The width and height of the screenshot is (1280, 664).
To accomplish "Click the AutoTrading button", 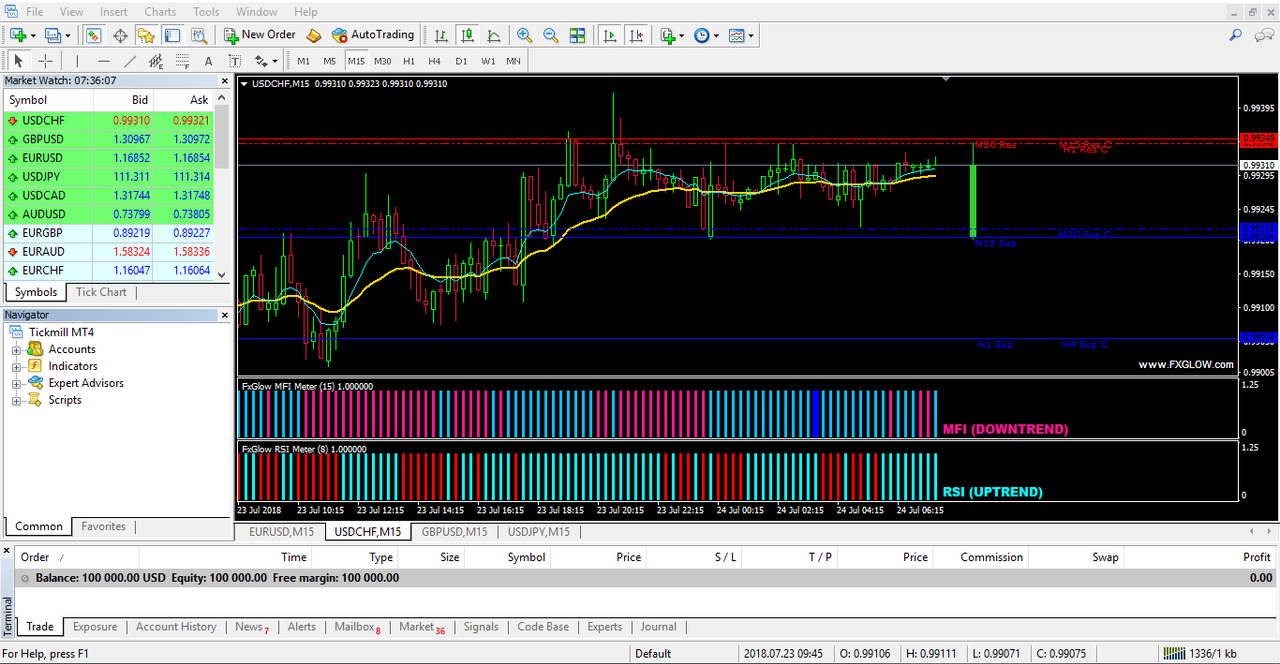I will click(372, 35).
